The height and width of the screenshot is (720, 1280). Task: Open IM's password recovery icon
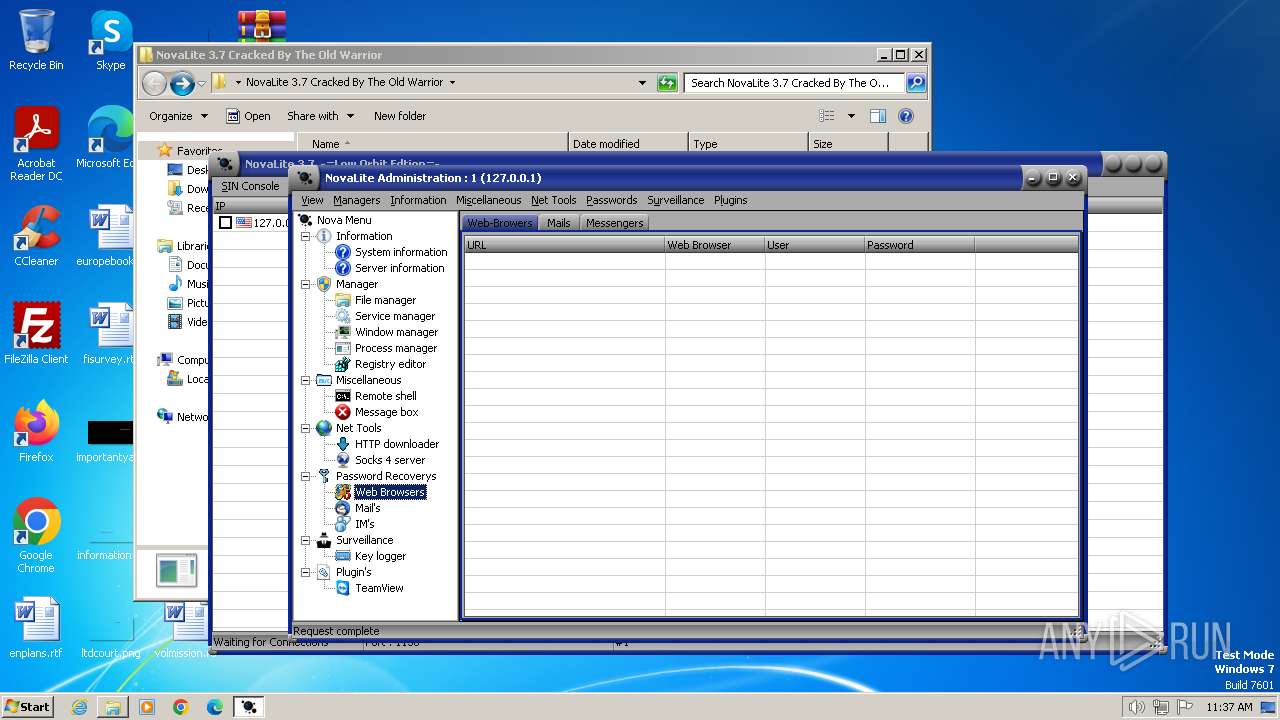click(343, 524)
